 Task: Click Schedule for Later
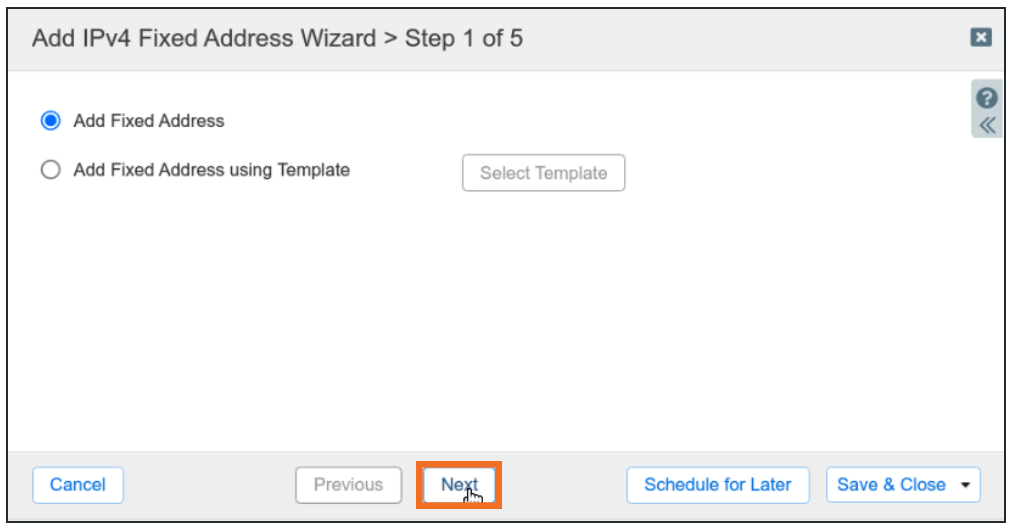(x=717, y=485)
